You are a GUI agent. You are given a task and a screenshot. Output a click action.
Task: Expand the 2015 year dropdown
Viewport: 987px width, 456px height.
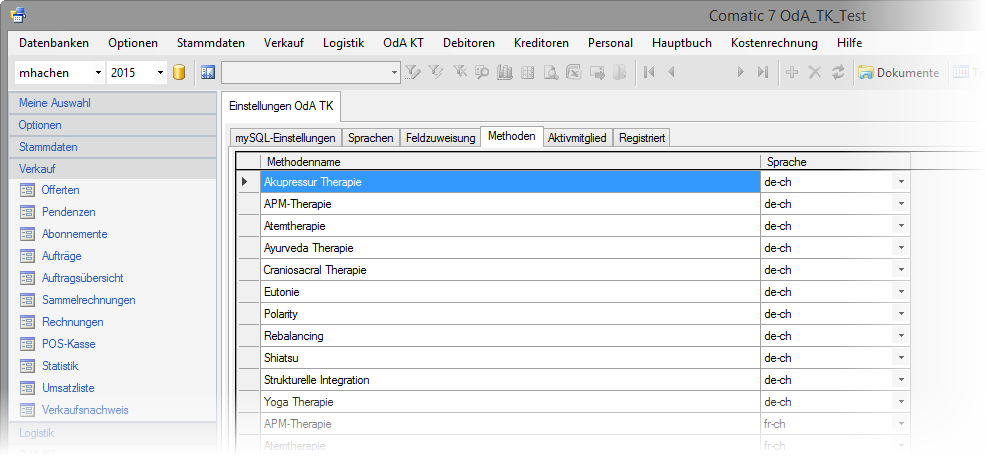pyautogui.click(x=161, y=72)
